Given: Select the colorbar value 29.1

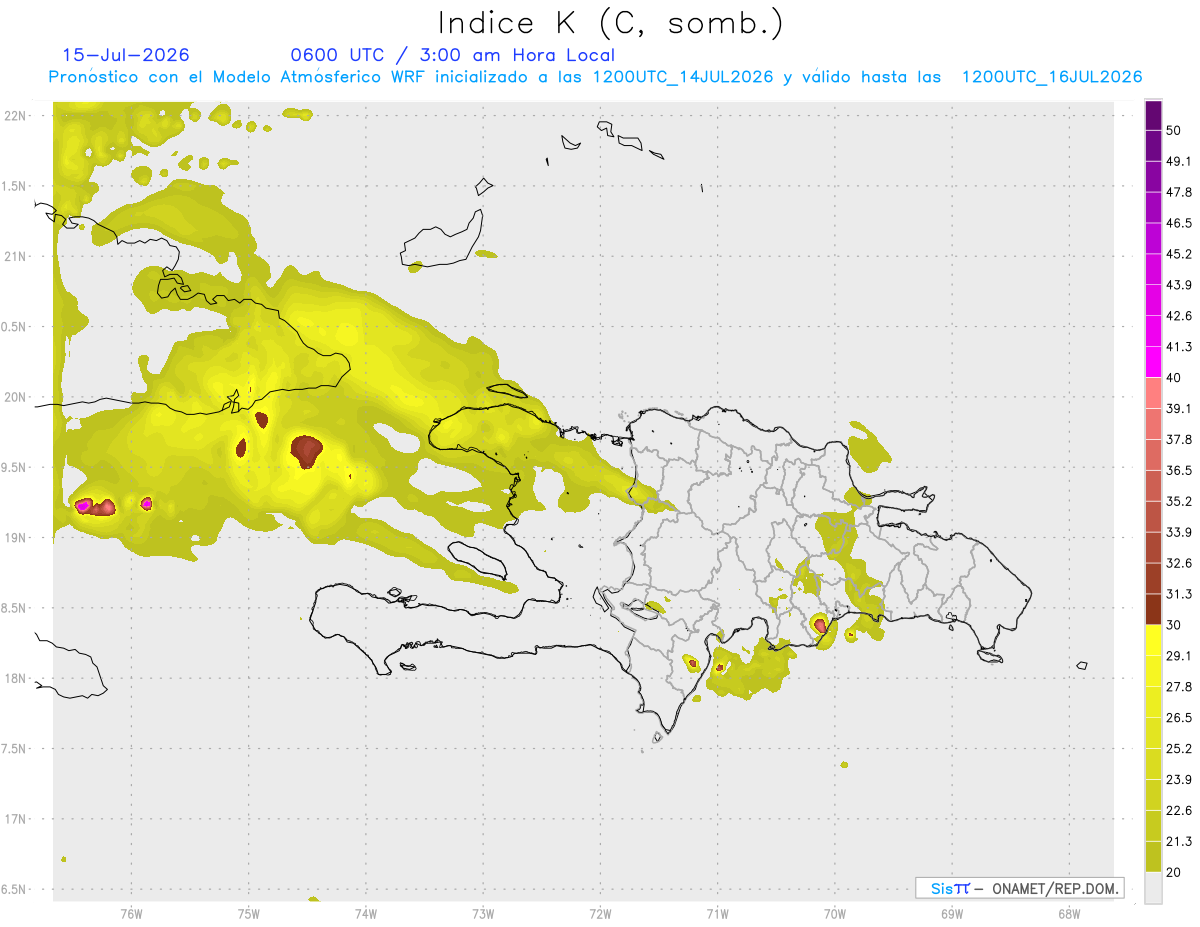Looking at the screenshot, I should [1179, 656].
